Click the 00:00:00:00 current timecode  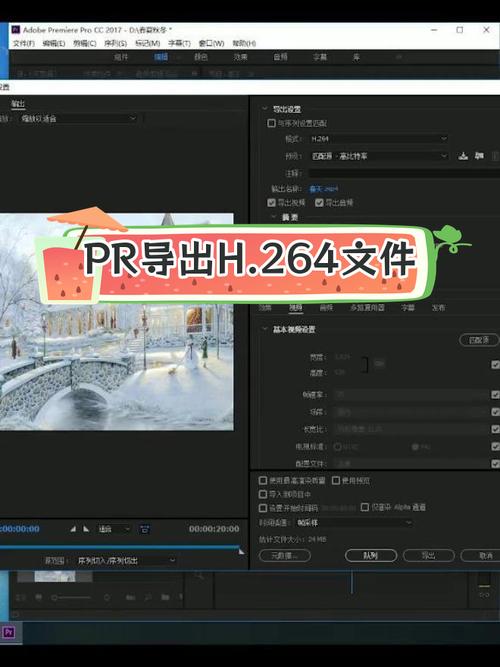[20, 529]
